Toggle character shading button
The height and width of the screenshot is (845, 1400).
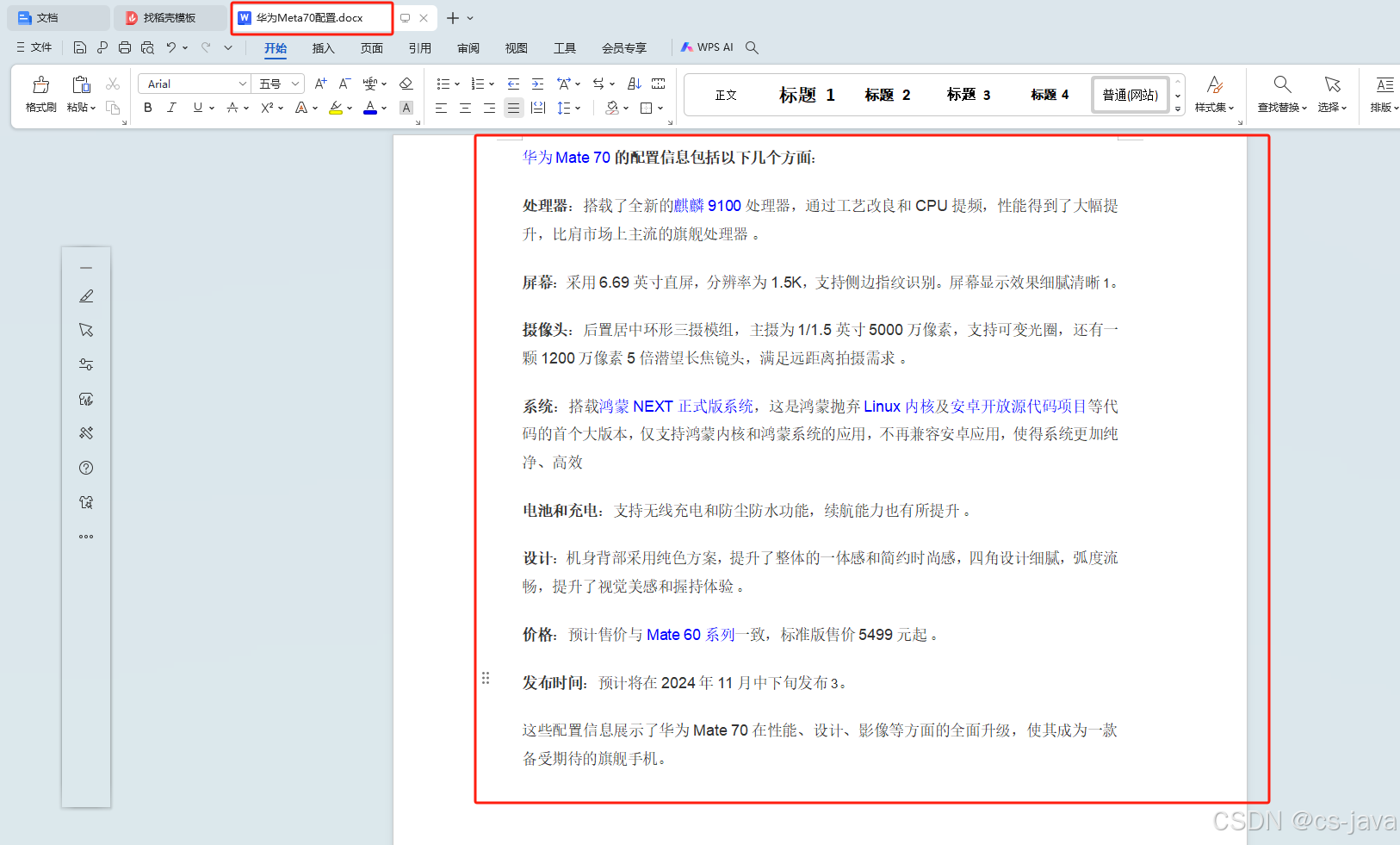406,108
